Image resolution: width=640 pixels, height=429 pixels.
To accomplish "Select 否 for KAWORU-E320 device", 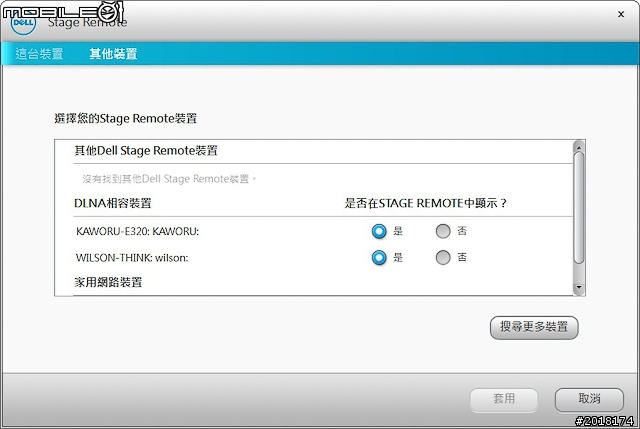I will (x=443, y=231).
